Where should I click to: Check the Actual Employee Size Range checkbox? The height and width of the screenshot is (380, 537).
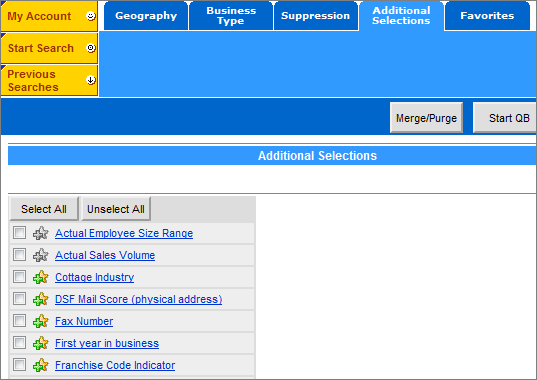19,233
